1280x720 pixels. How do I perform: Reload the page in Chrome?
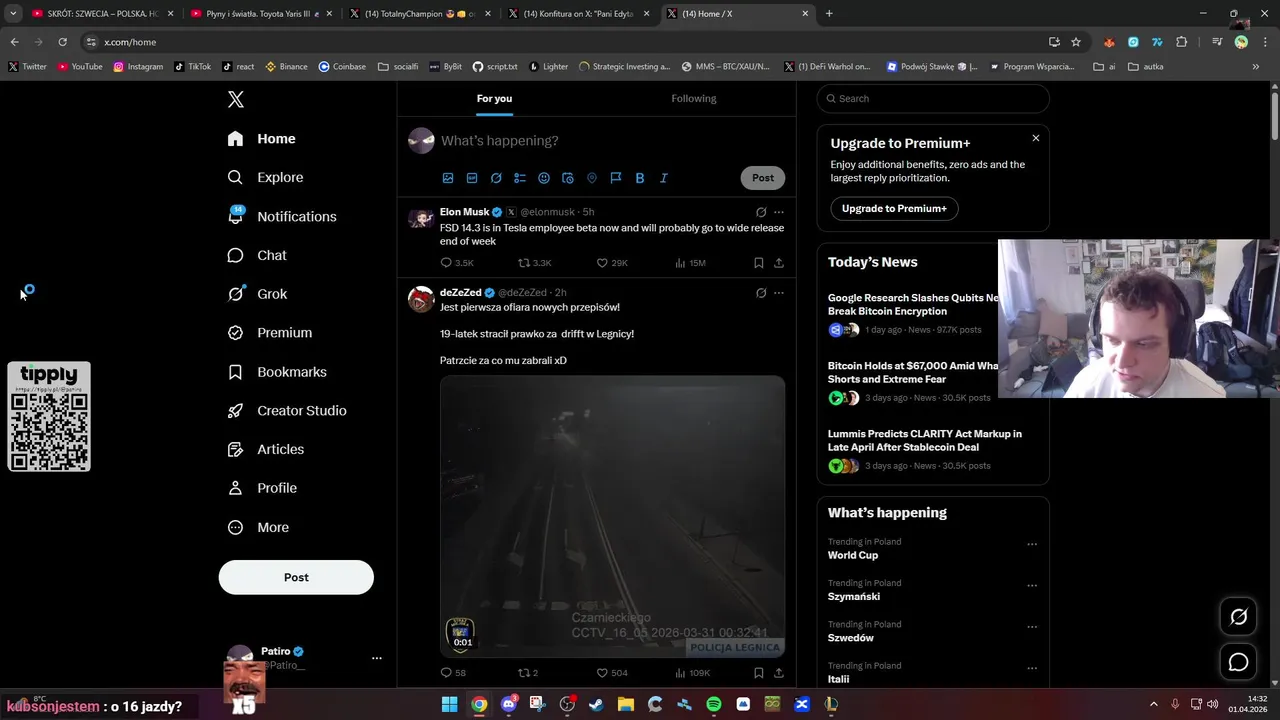(62, 42)
